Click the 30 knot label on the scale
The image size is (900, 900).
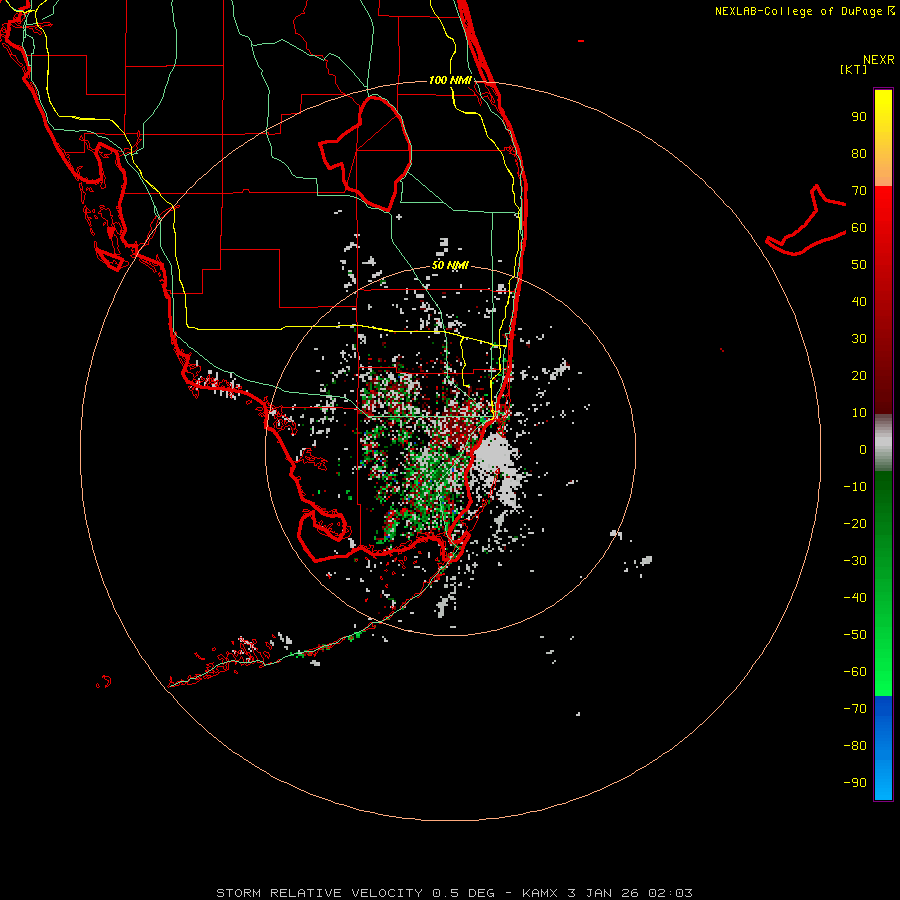click(859, 339)
